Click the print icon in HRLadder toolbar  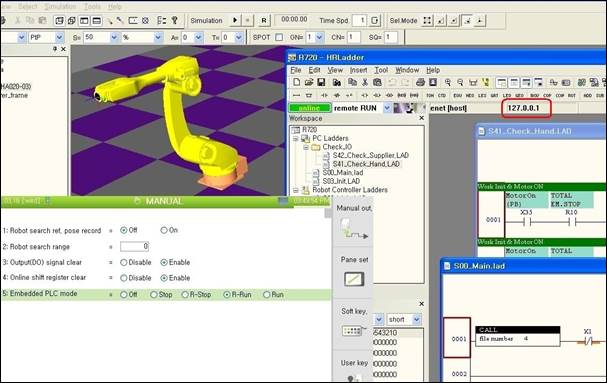420,82
